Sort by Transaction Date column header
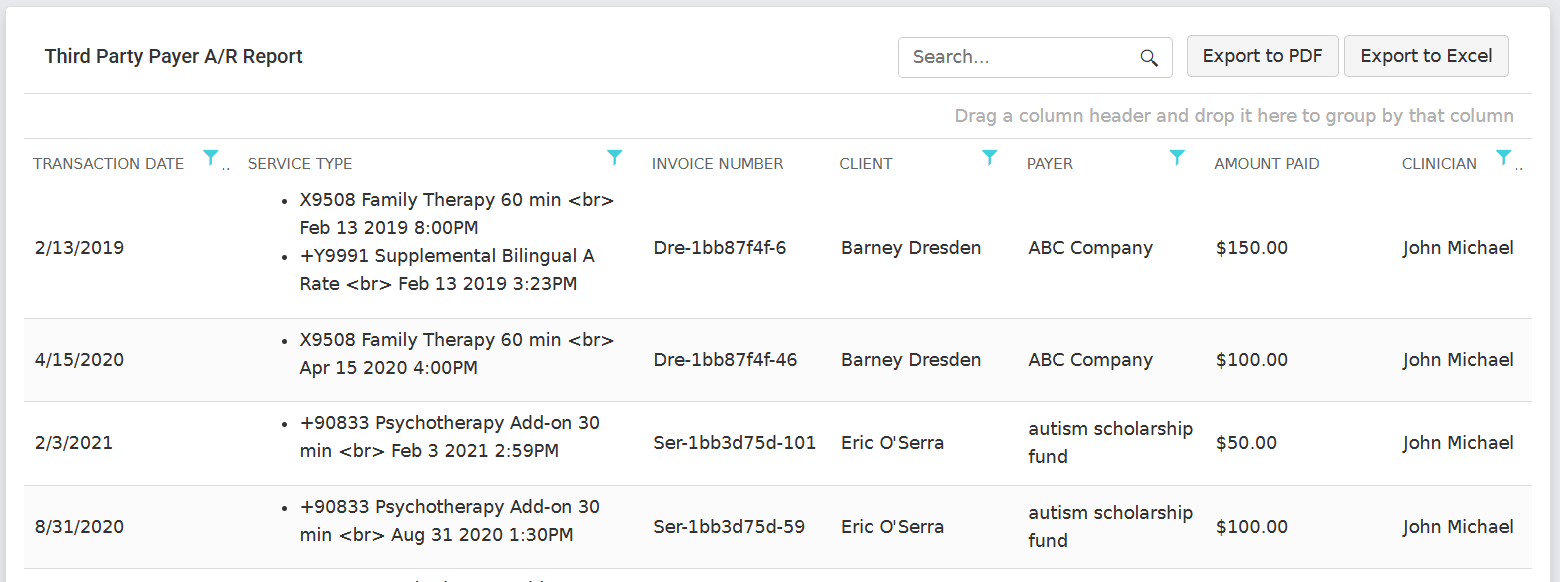 click(108, 164)
